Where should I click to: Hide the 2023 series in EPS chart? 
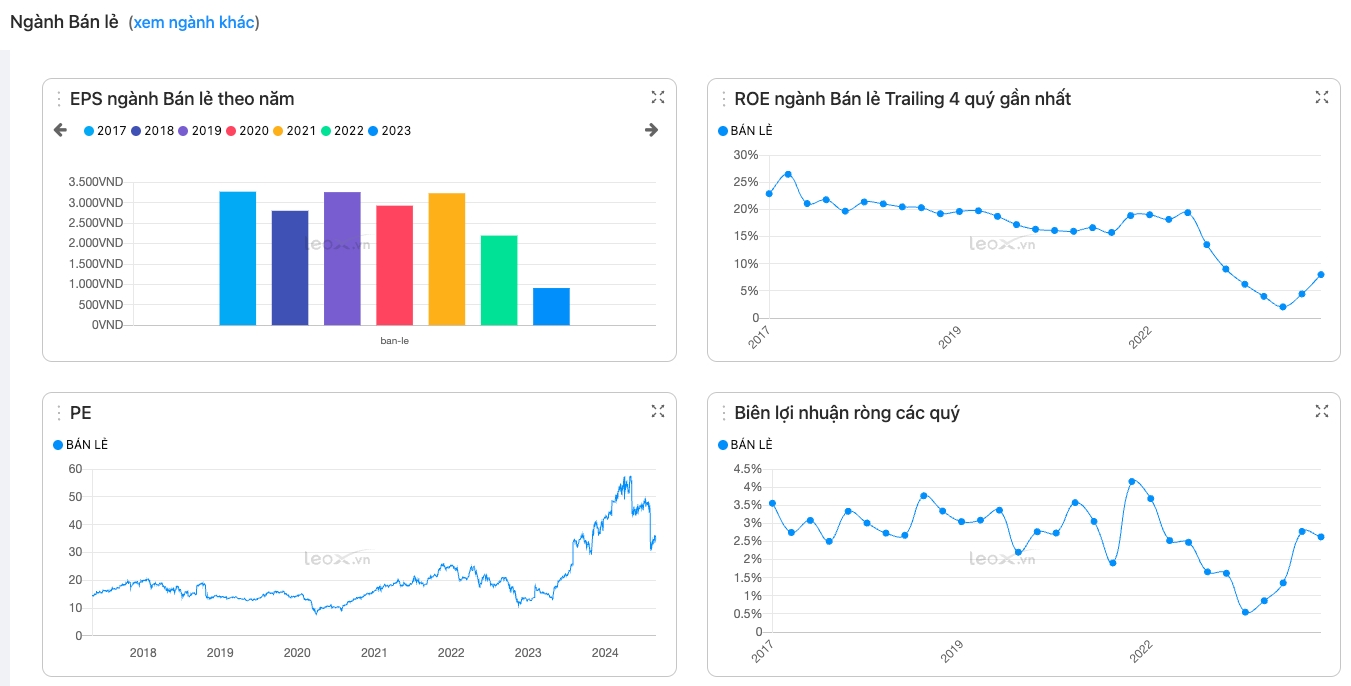[x=390, y=131]
